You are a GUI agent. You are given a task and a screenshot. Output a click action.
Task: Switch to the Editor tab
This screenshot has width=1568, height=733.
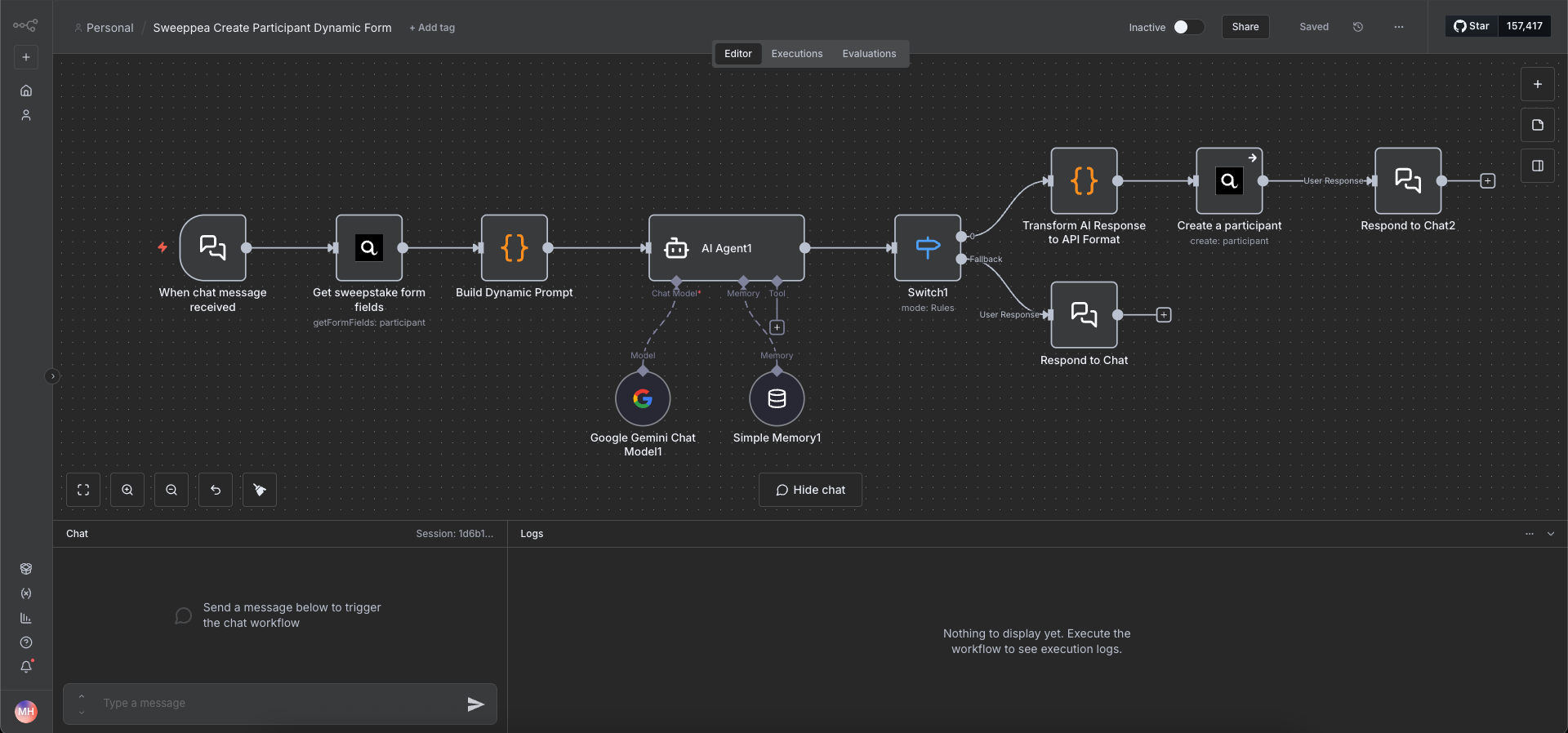click(738, 54)
